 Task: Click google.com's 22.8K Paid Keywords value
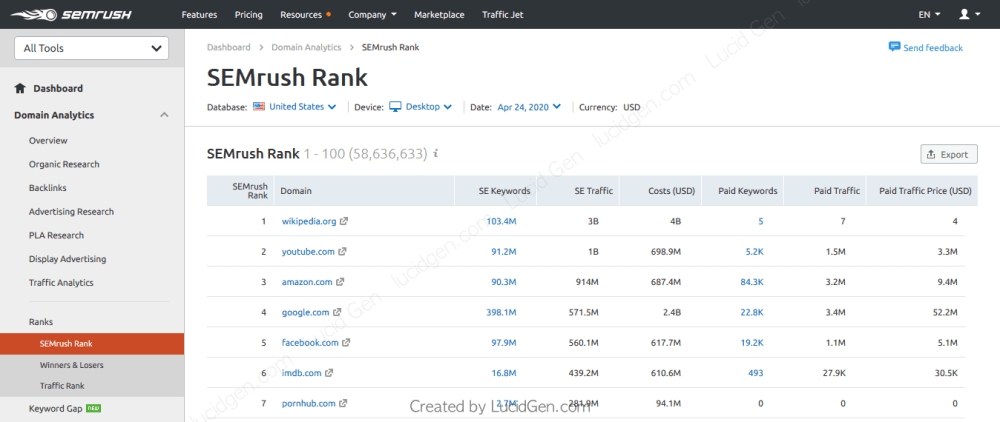coord(752,312)
